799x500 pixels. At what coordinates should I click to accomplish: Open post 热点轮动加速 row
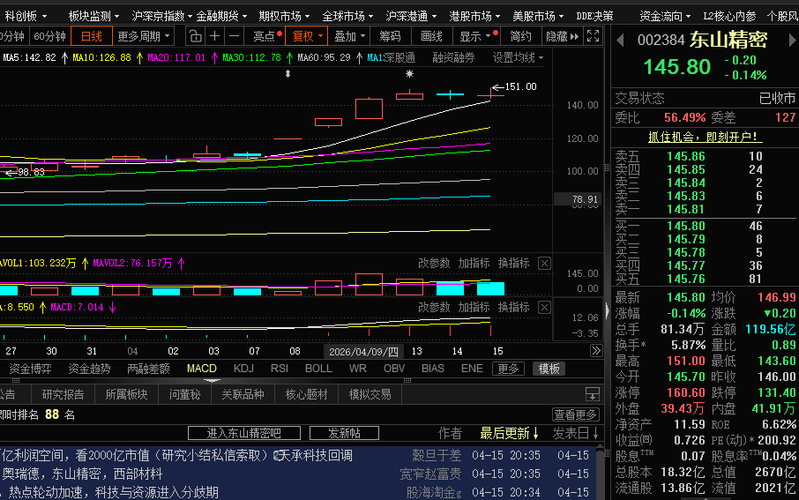pos(298,492)
